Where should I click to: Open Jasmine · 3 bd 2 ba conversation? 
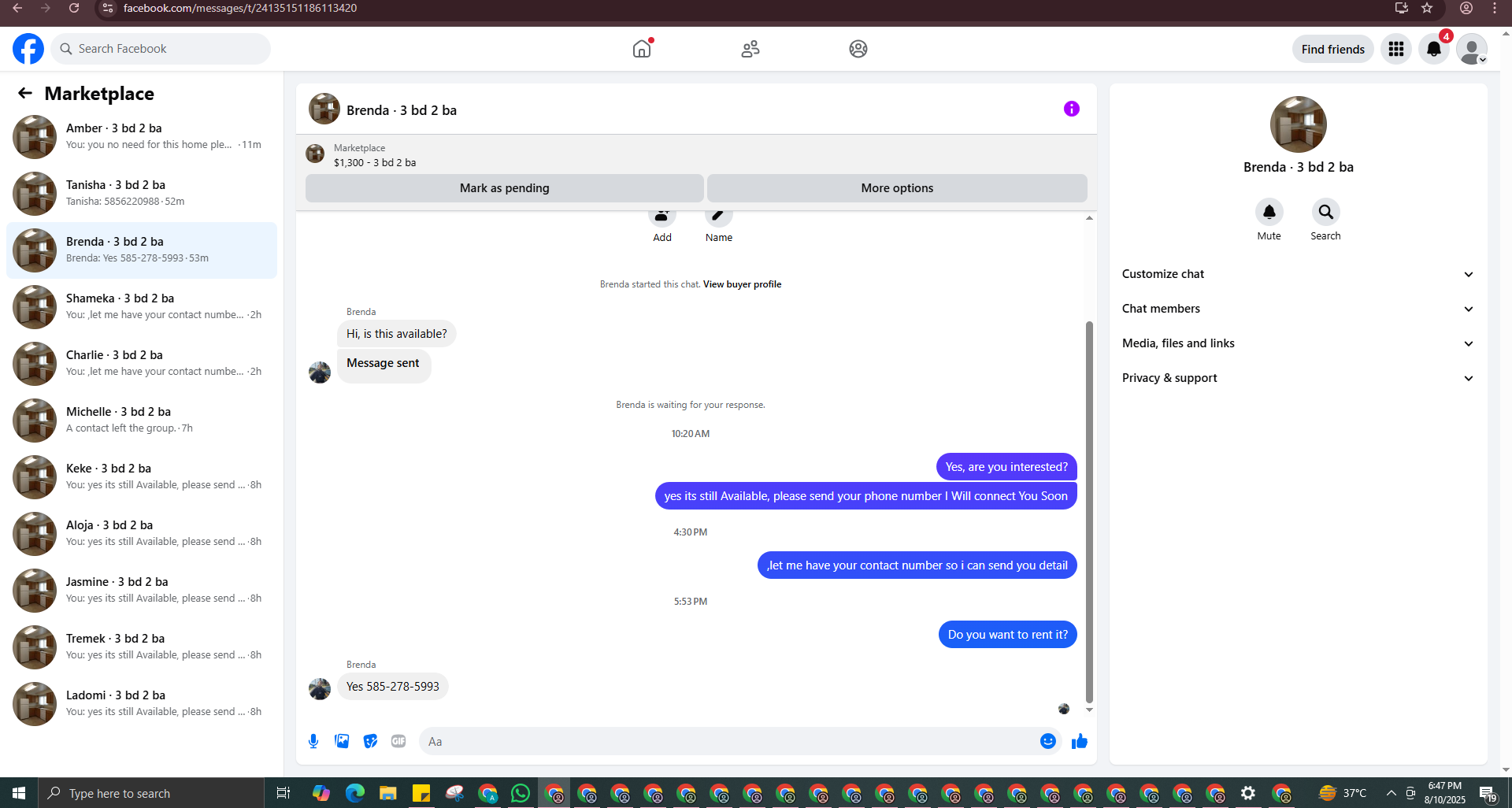pos(142,591)
